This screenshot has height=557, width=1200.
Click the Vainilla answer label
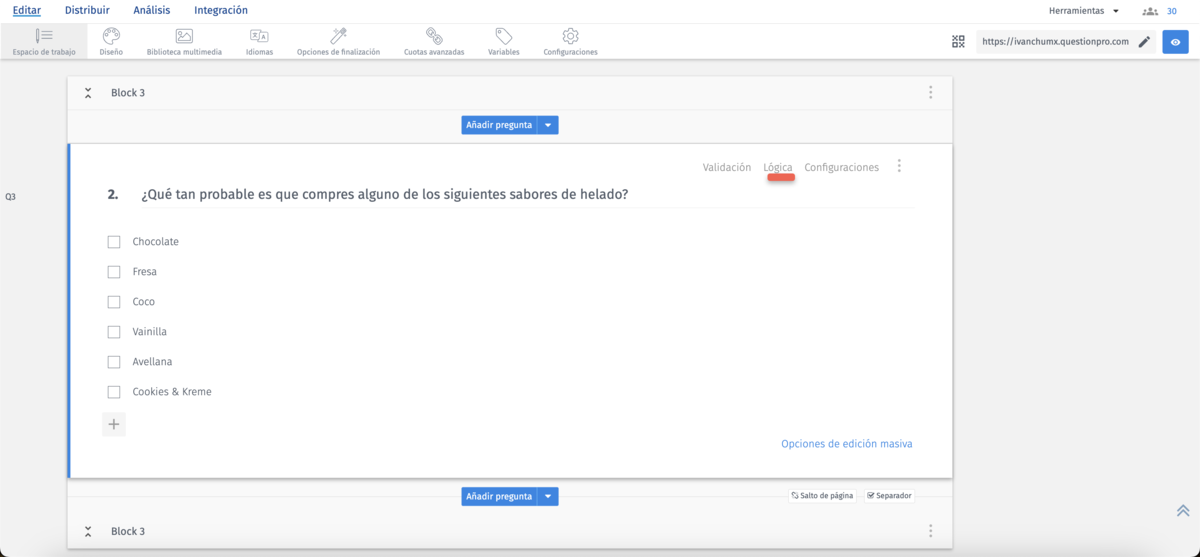tap(150, 332)
